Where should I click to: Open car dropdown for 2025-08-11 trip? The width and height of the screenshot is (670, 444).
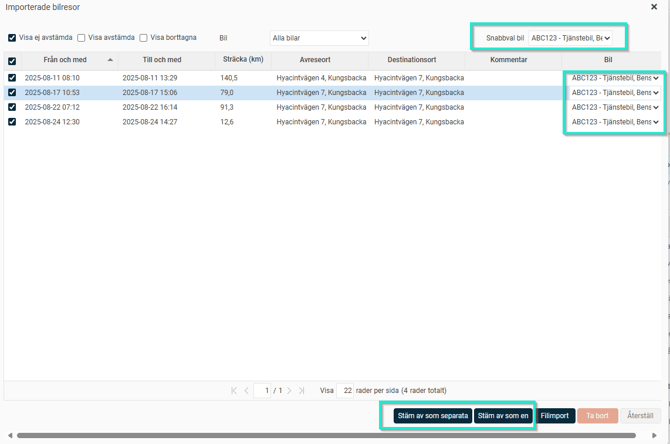click(x=615, y=78)
